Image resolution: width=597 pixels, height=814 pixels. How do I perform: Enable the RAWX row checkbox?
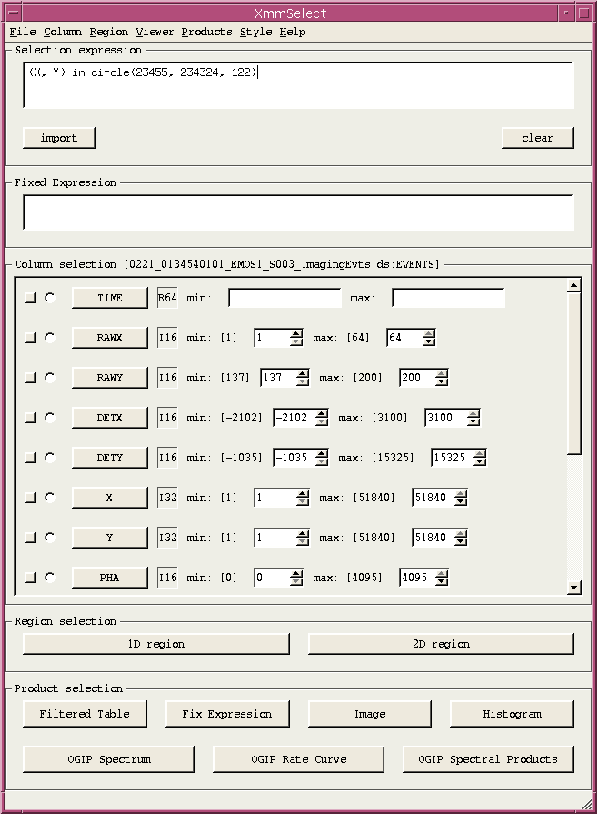click(31, 337)
